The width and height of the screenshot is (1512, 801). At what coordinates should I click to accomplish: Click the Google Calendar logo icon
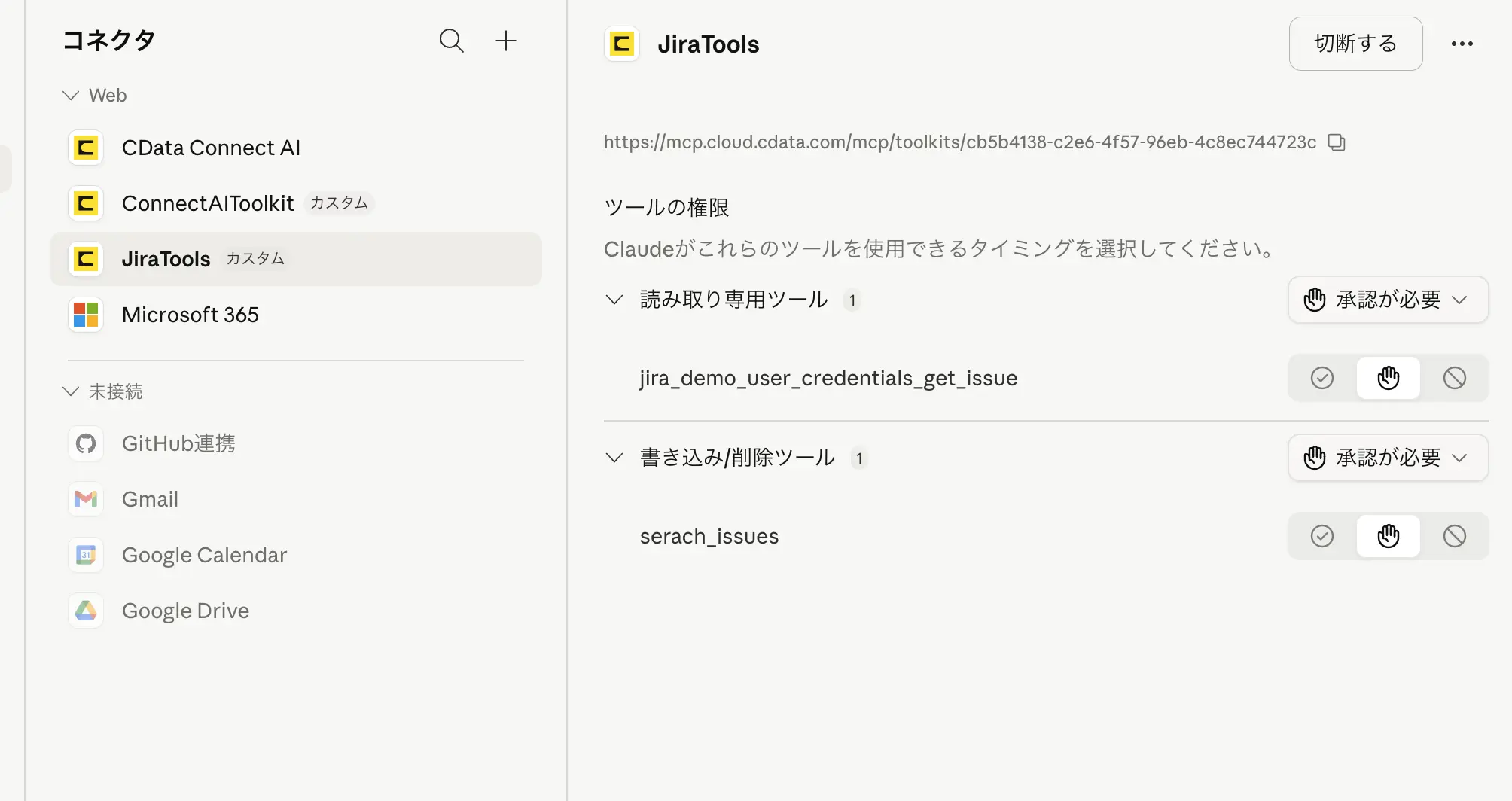pyautogui.click(x=86, y=555)
